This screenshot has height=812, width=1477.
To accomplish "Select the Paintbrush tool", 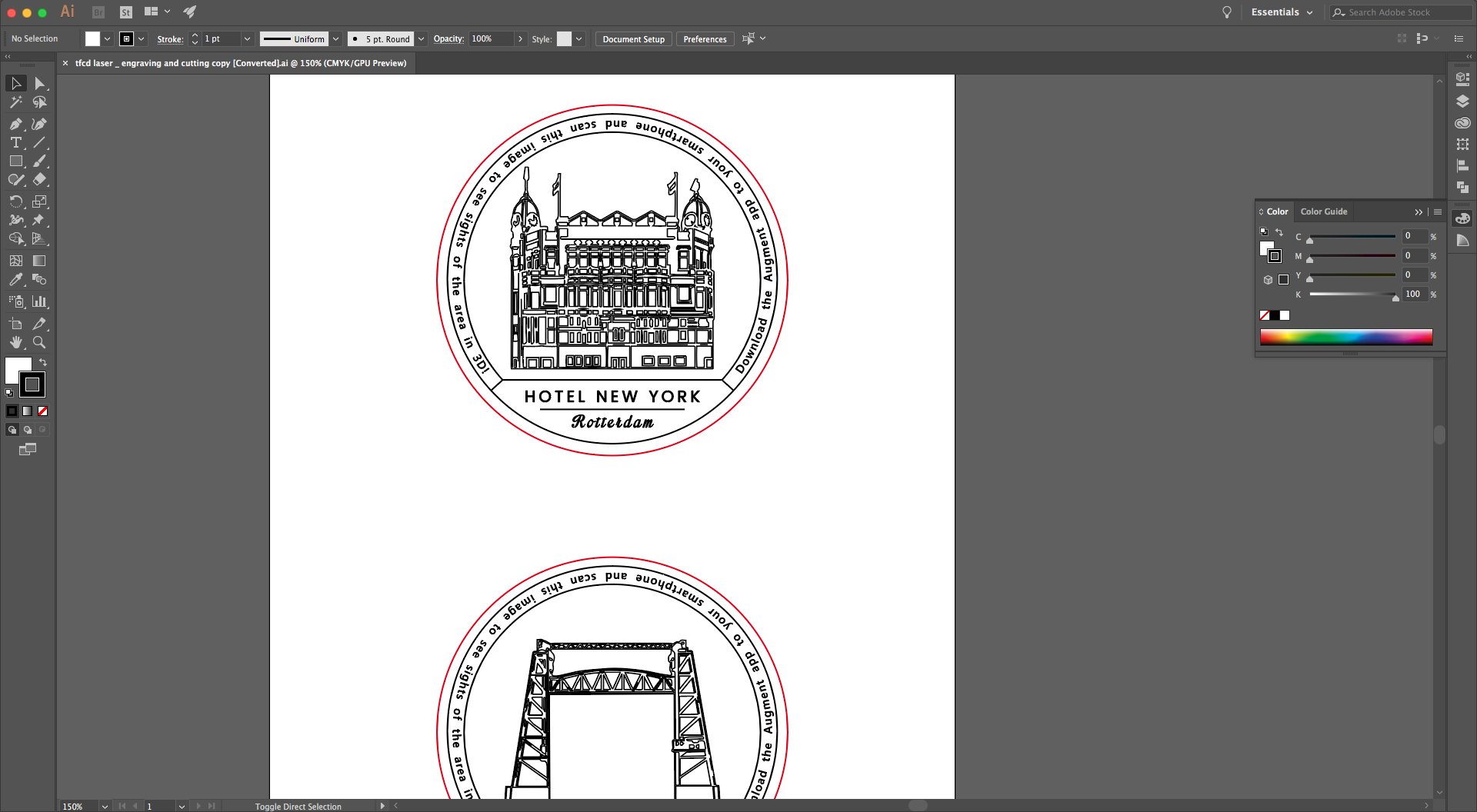I will pyautogui.click(x=40, y=161).
